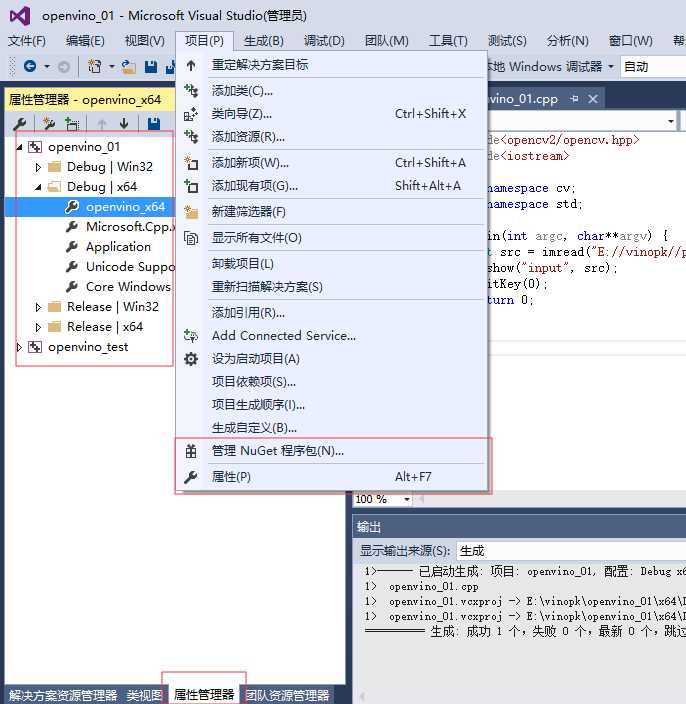
Task: Click the navigate forward arrow icon
Action: pyautogui.click(x=64, y=67)
